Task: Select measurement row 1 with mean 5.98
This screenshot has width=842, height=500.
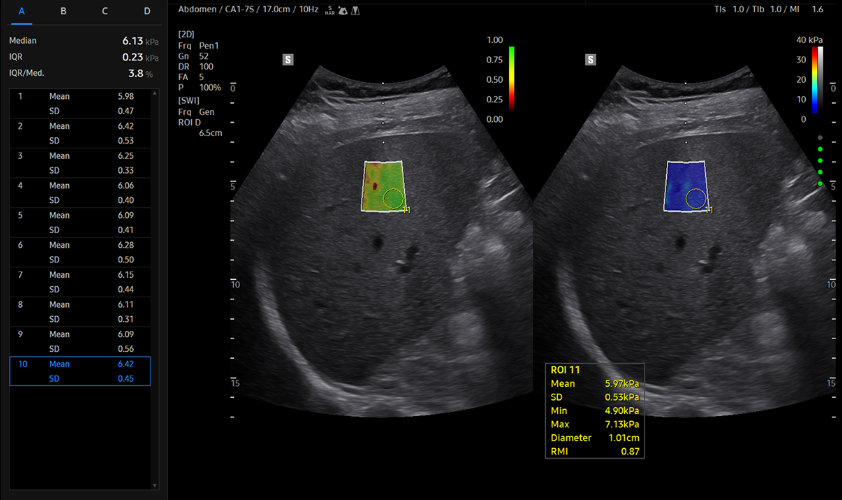Action: click(80, 103)
